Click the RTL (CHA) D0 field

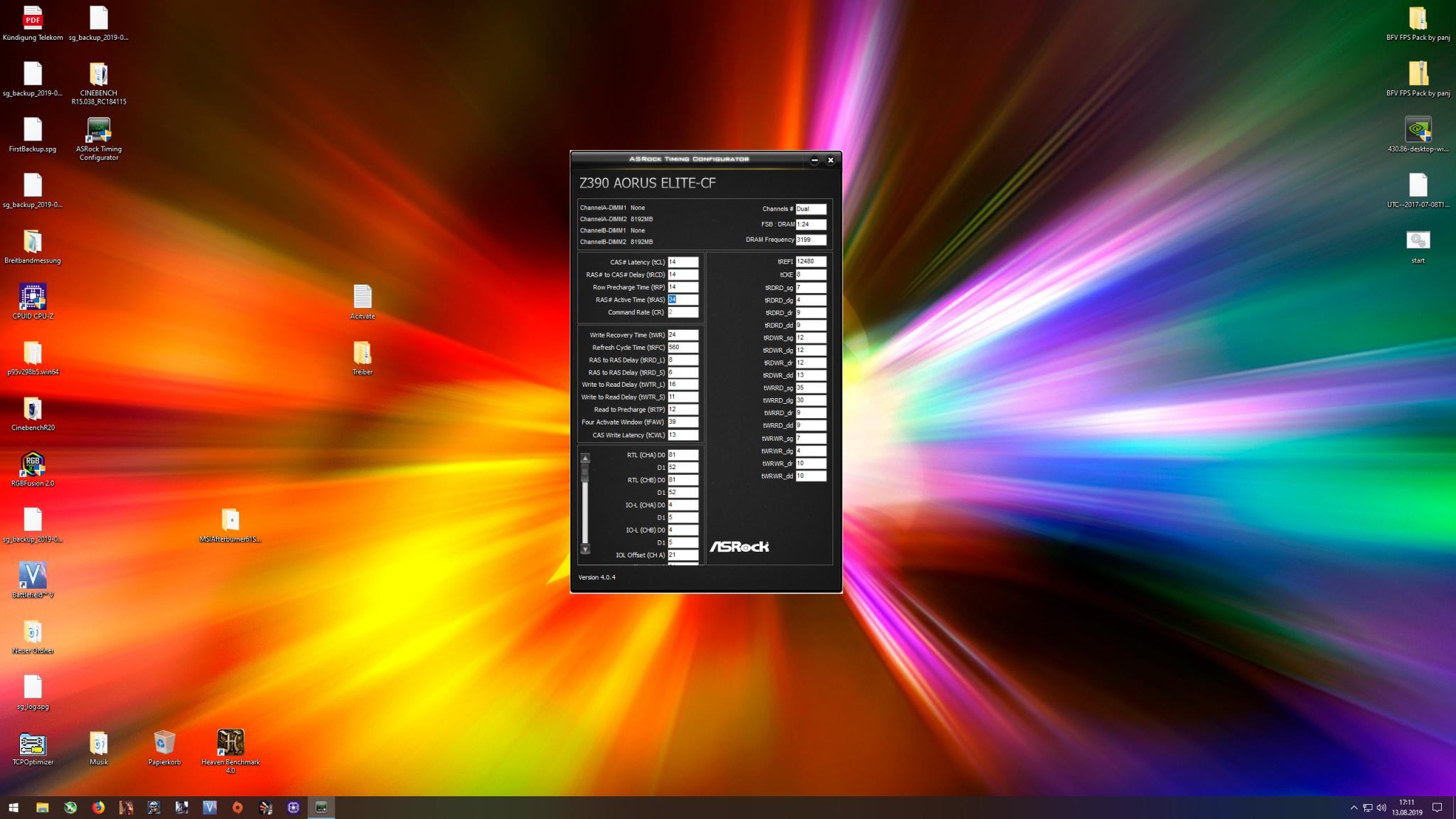tap(682, 455)
